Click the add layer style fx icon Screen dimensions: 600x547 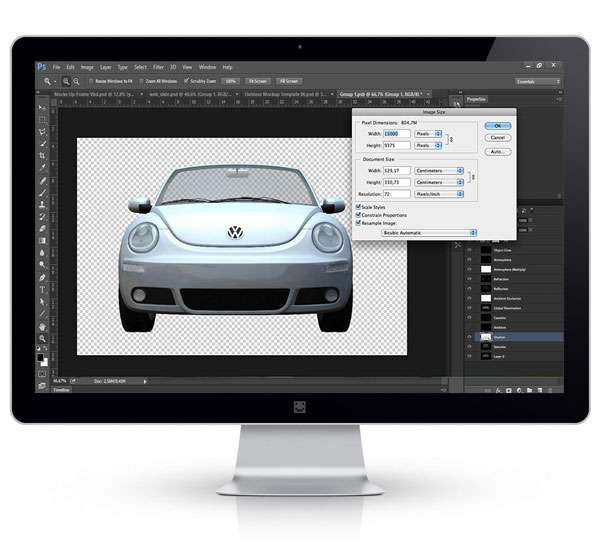tap(498, 390)
